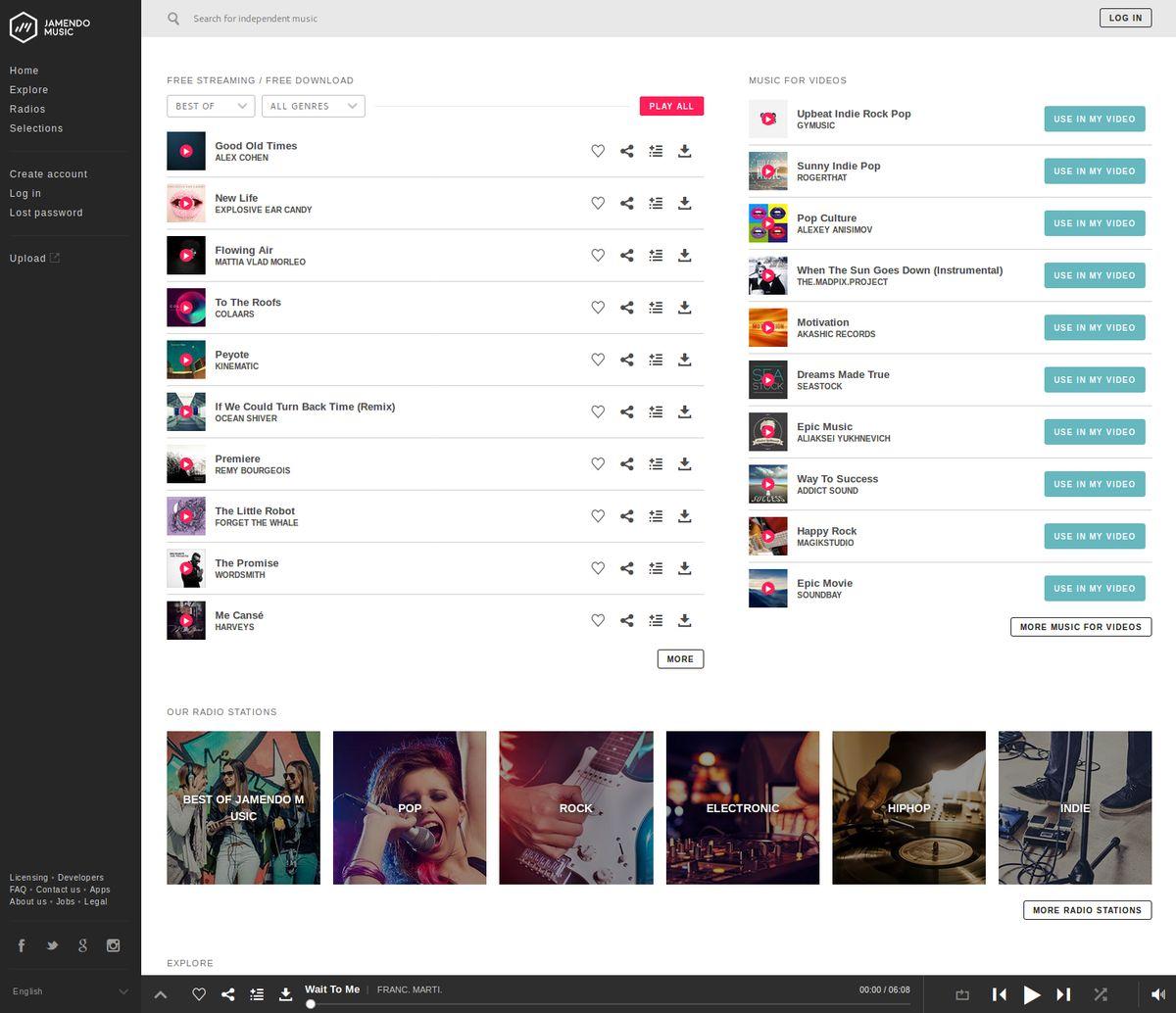The height and width of the screenshot is (1013, 1176).
Task: Open Explore in the sidebar
Action: click(x=28, y=90)
